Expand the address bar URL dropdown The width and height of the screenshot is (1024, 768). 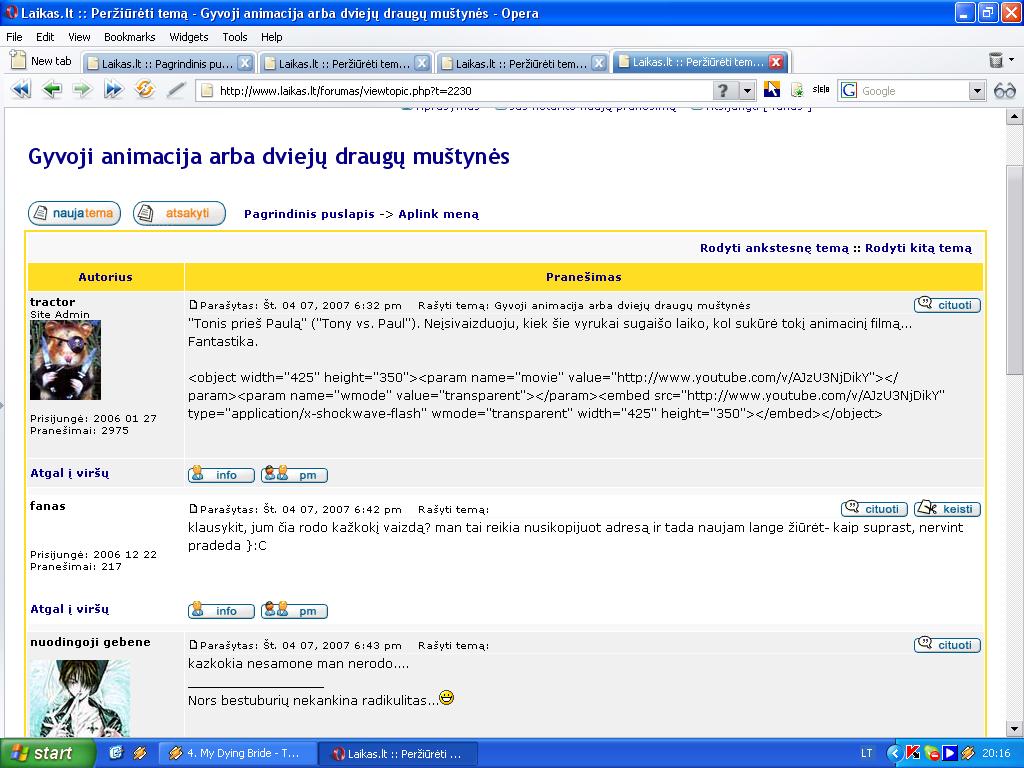(x=748, y=91)
